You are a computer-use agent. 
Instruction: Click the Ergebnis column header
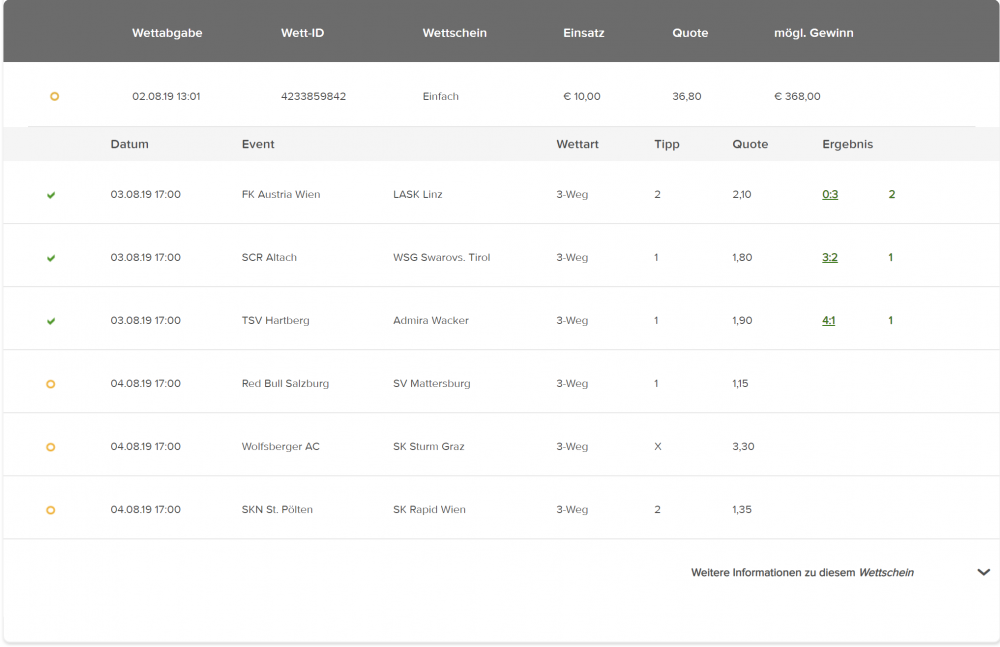pyautogui.click(x=847, y=144)
